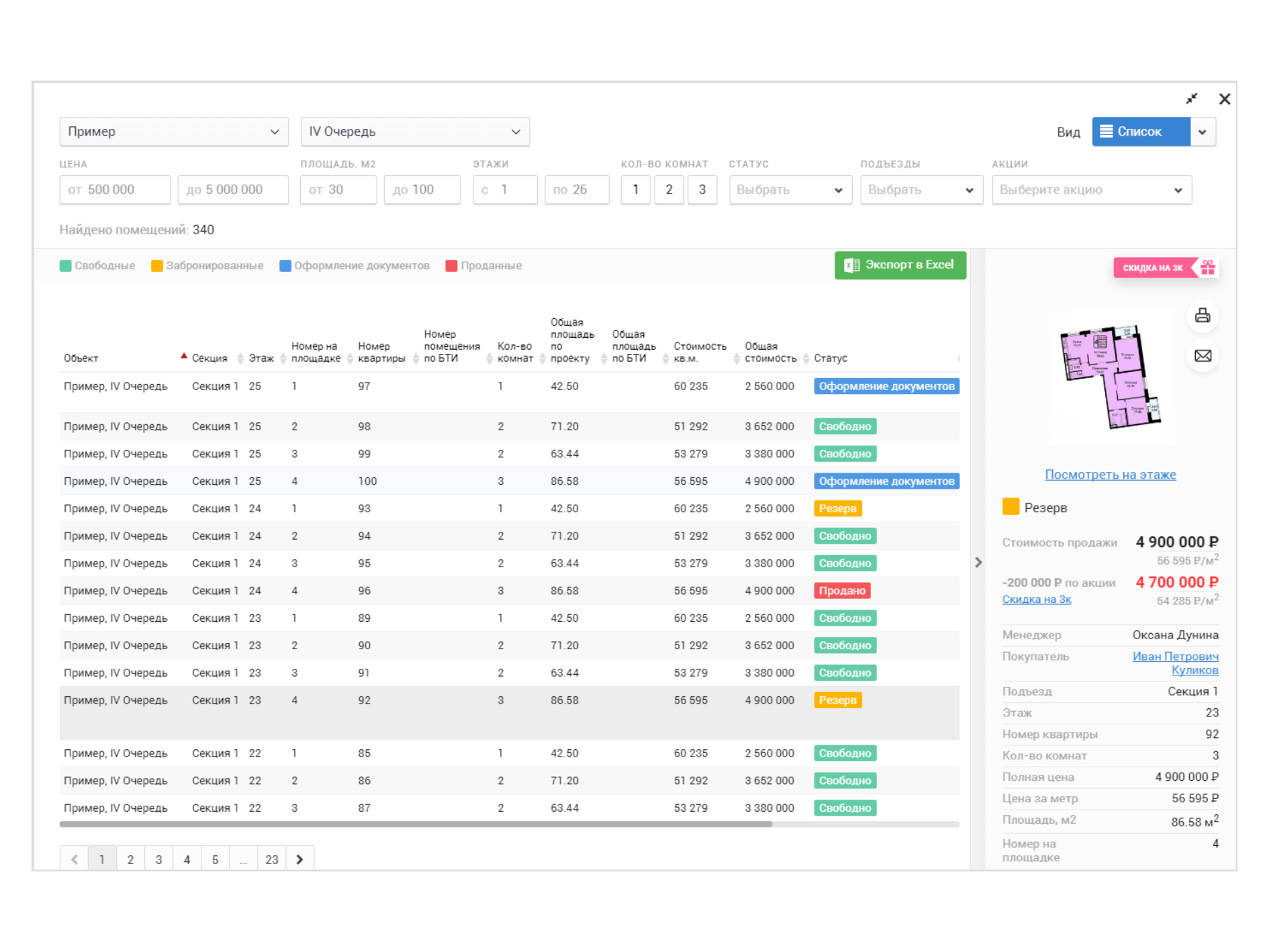Click area от 30 field
The height and width of the screenshot is (952, 1269).
click(338, 190)
